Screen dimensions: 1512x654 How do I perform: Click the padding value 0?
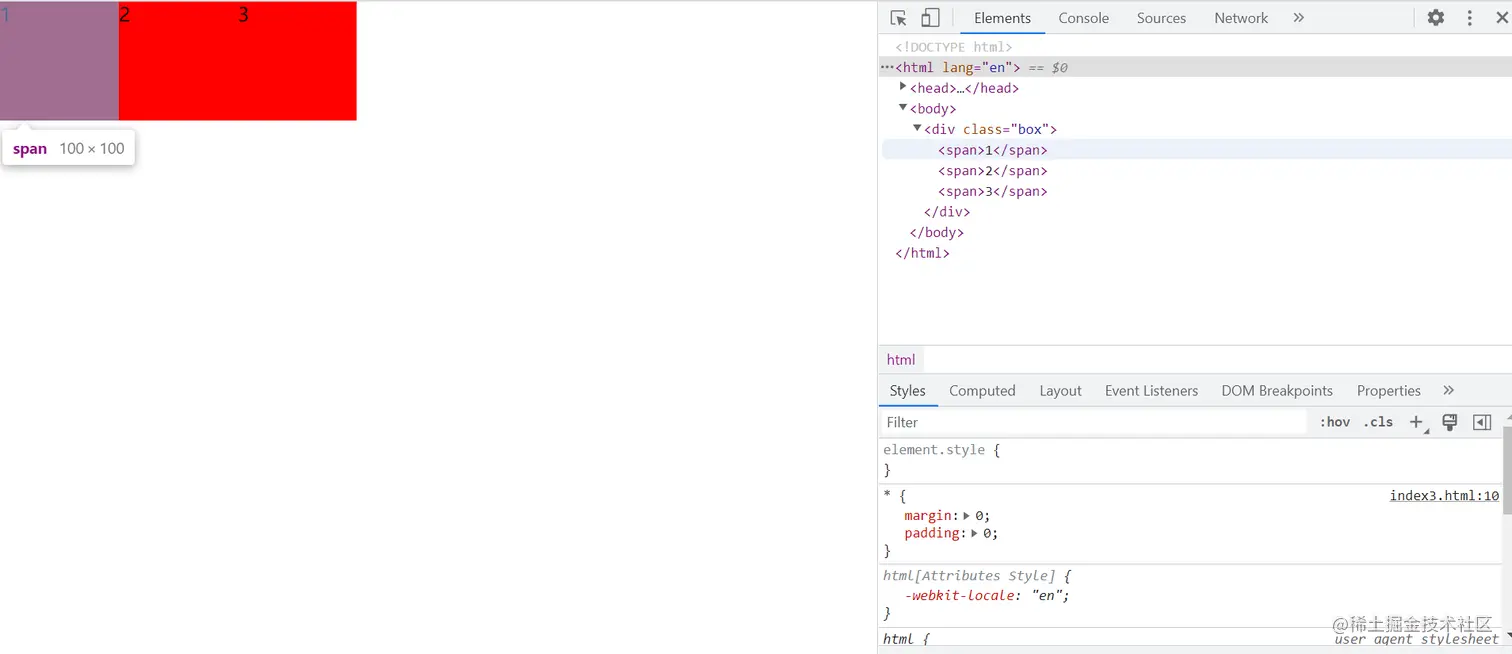point(989,534)
